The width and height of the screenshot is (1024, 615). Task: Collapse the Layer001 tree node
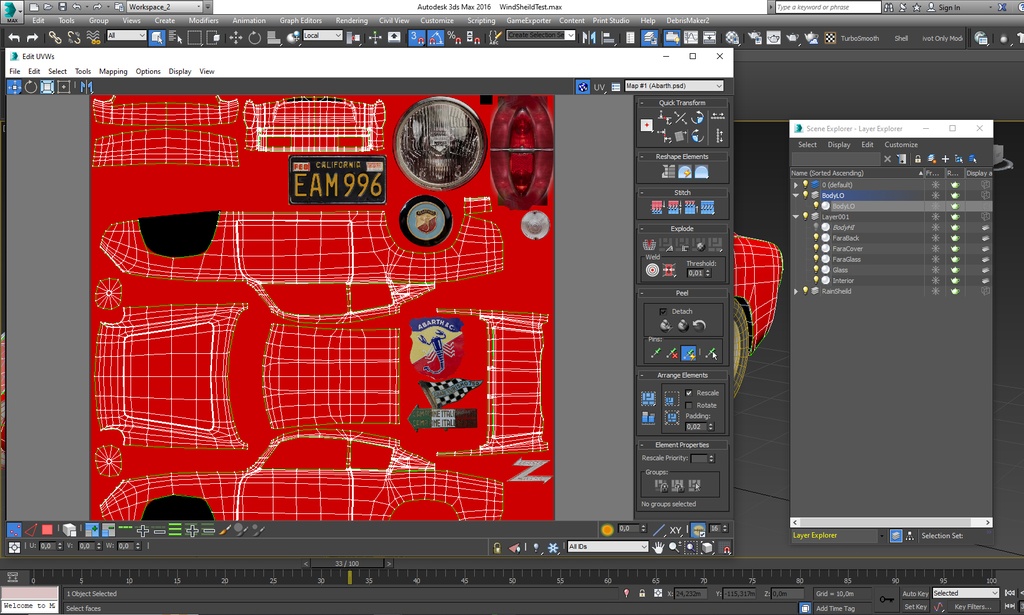(796, 217)
